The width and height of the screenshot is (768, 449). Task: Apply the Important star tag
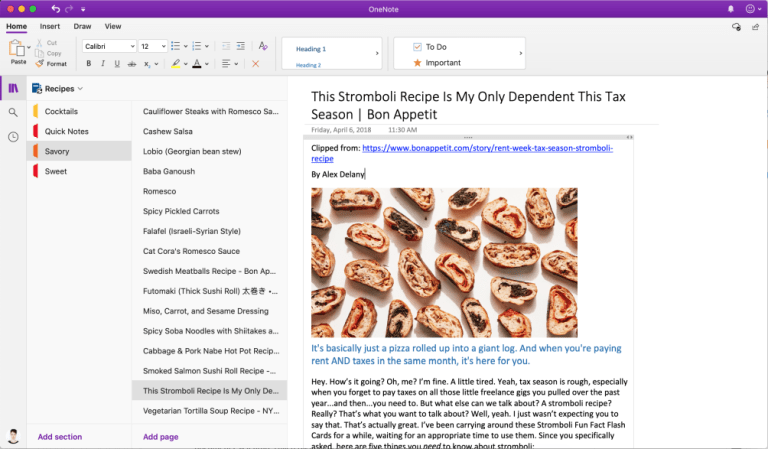point(437,63)
